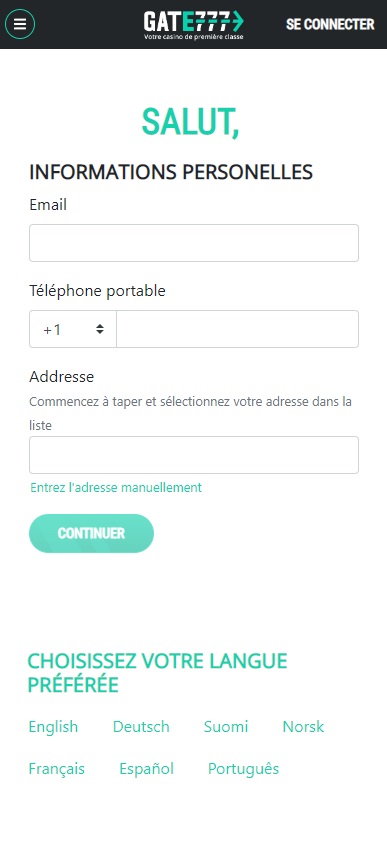Change site language to Español
The height and width of the screenshot is (844, 387).
click(x=146, y=769)
